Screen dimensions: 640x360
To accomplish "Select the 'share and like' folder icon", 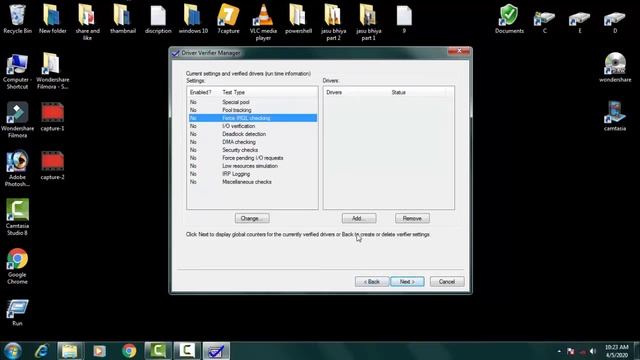I will coord(87,22).
